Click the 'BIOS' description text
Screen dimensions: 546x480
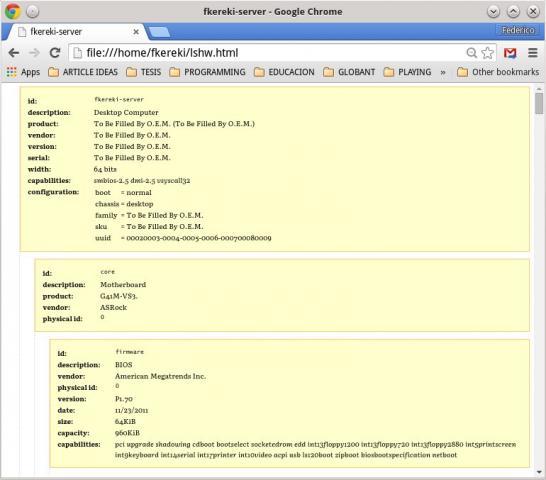pyautogui.click(x=124, y=365)
